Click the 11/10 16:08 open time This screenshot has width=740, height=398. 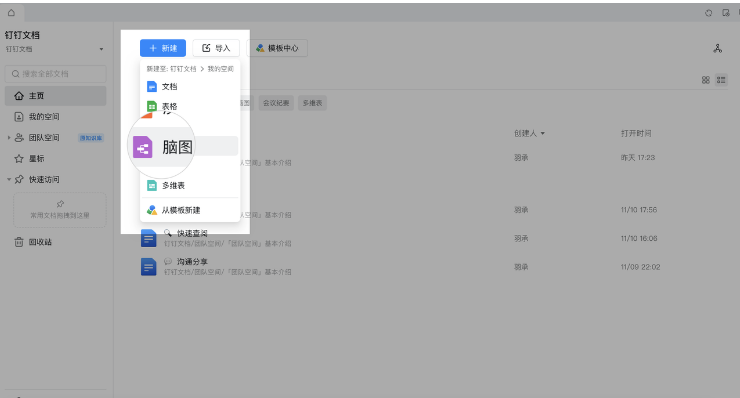point(639,238)
